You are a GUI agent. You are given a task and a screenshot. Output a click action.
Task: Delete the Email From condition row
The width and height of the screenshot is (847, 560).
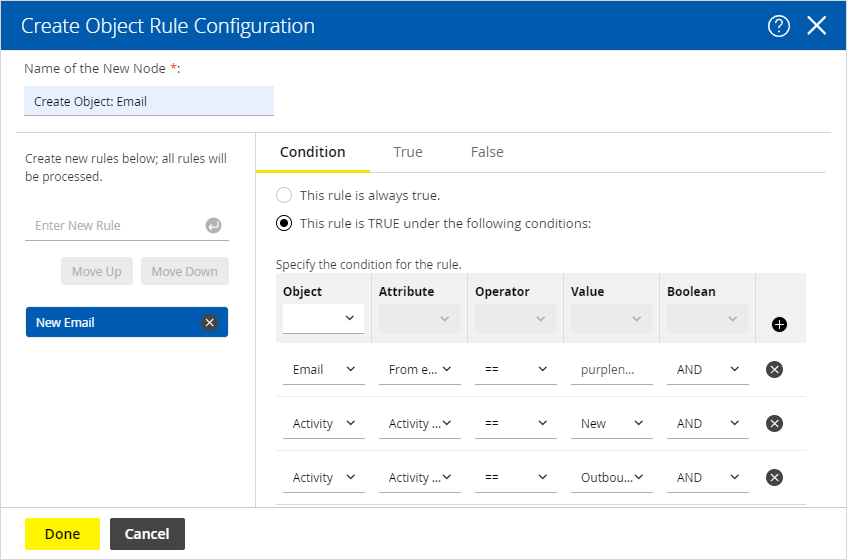point(774,369)
